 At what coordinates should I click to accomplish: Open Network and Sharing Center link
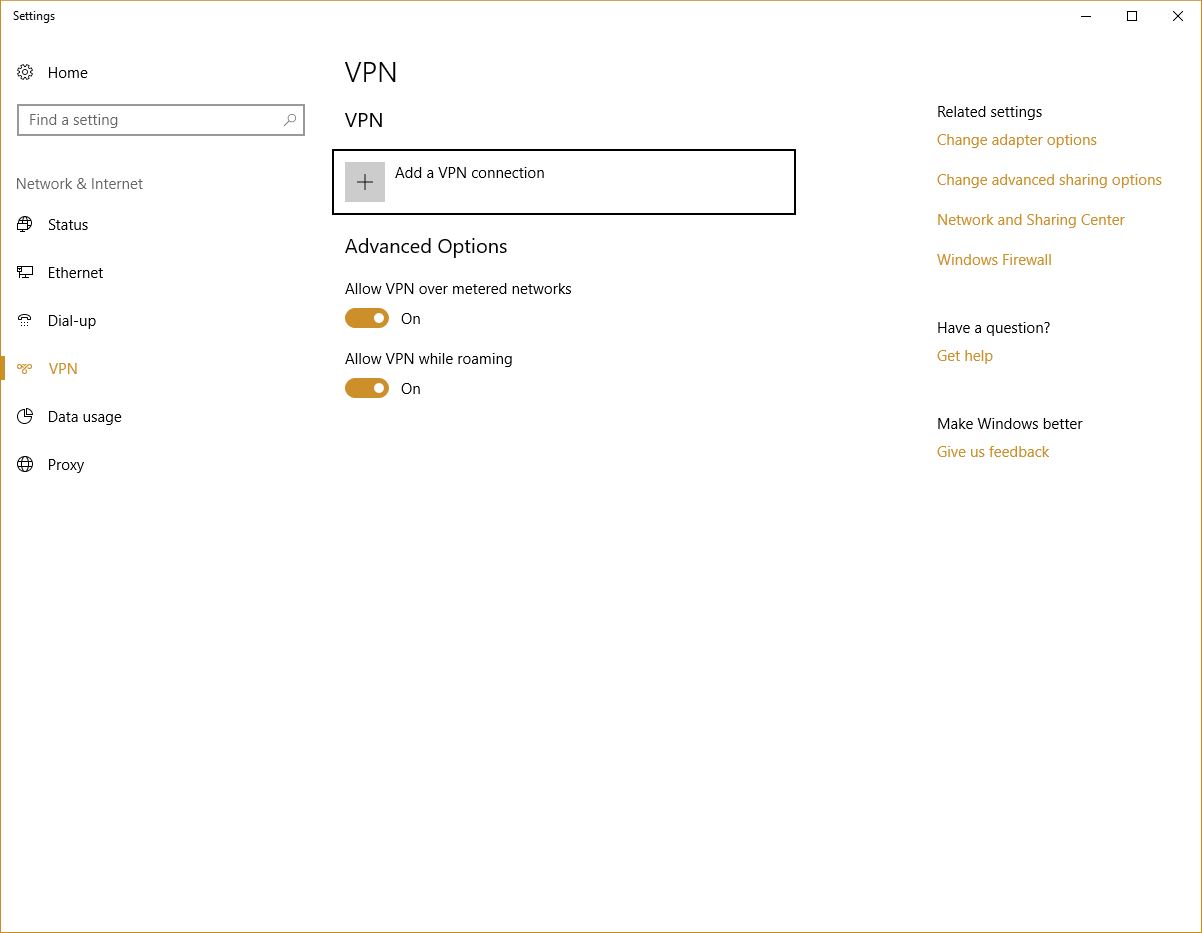pyautogui.click(x=1030, y=219)
